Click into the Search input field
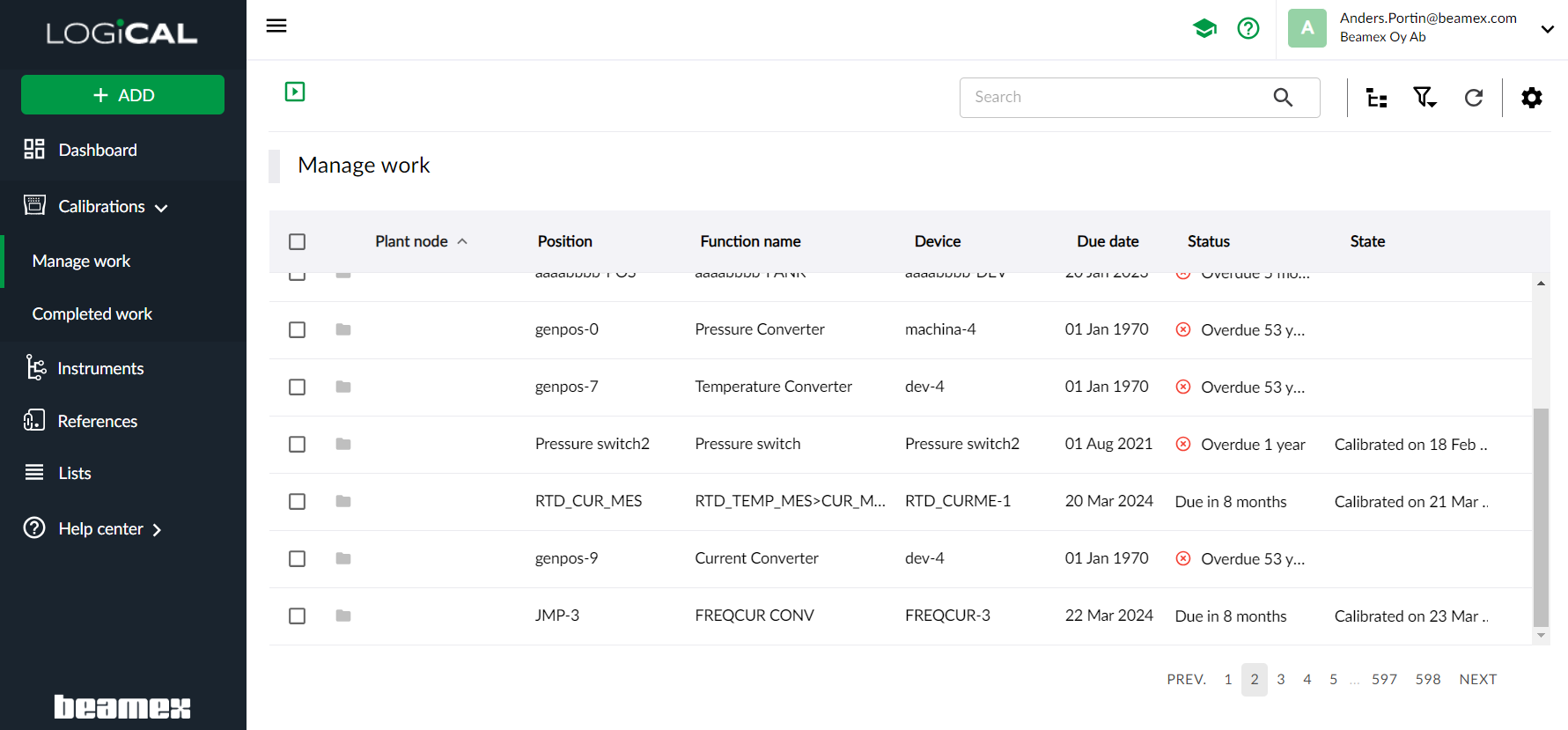Viewport: 1568px width, 730px height. [1114, 98]
